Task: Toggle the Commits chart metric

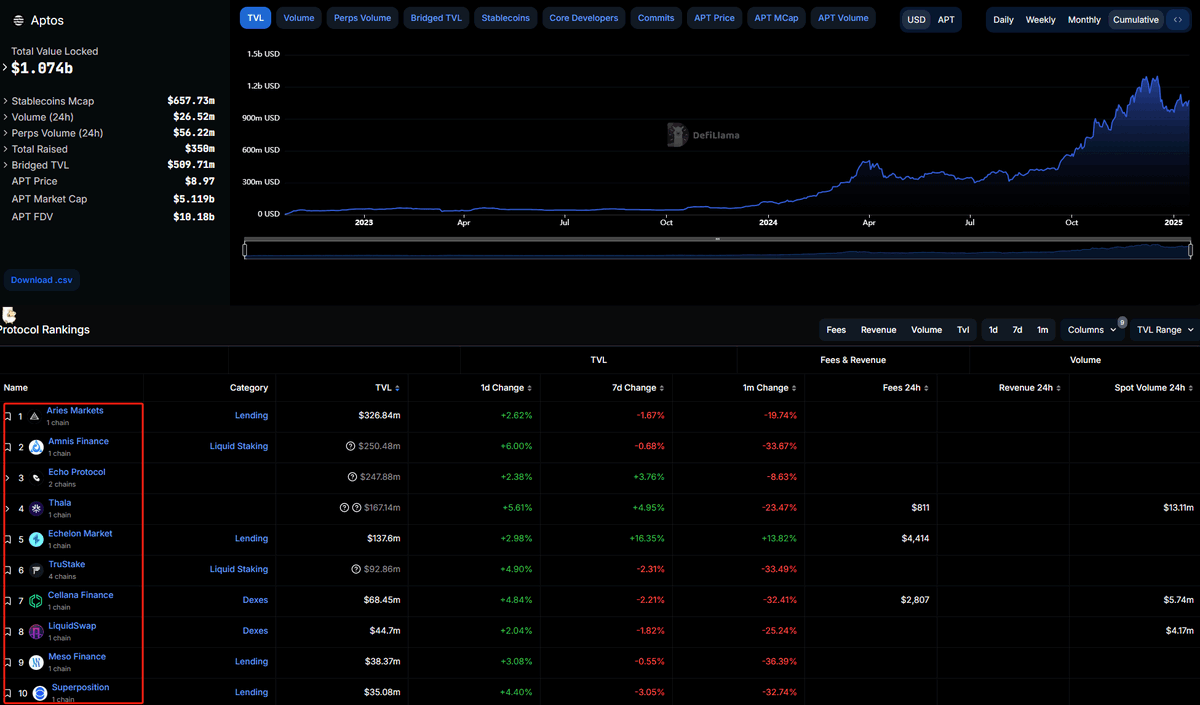Action: click(656, 18)
